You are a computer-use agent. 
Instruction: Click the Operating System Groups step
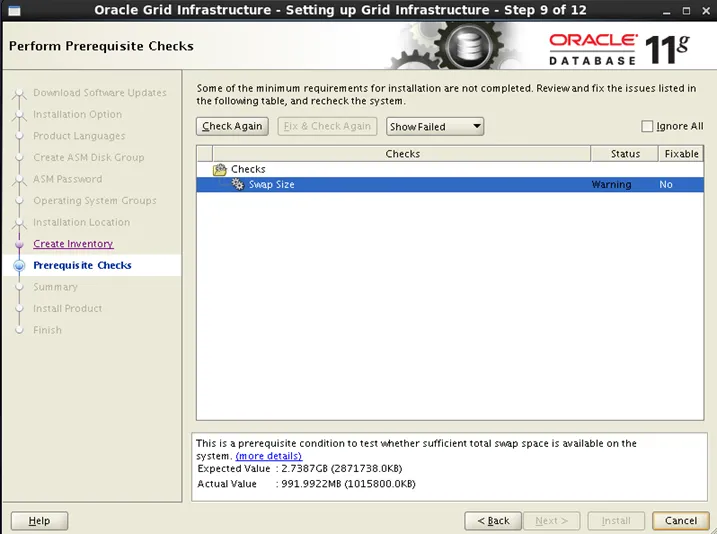pyautogui.click(x=95, y=200)
